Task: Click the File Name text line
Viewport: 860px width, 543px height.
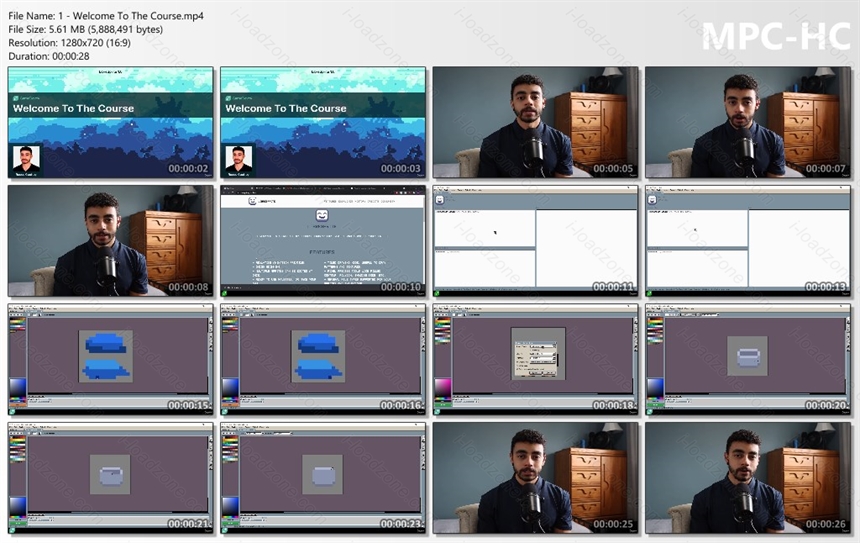Action: tap(106, 16)
